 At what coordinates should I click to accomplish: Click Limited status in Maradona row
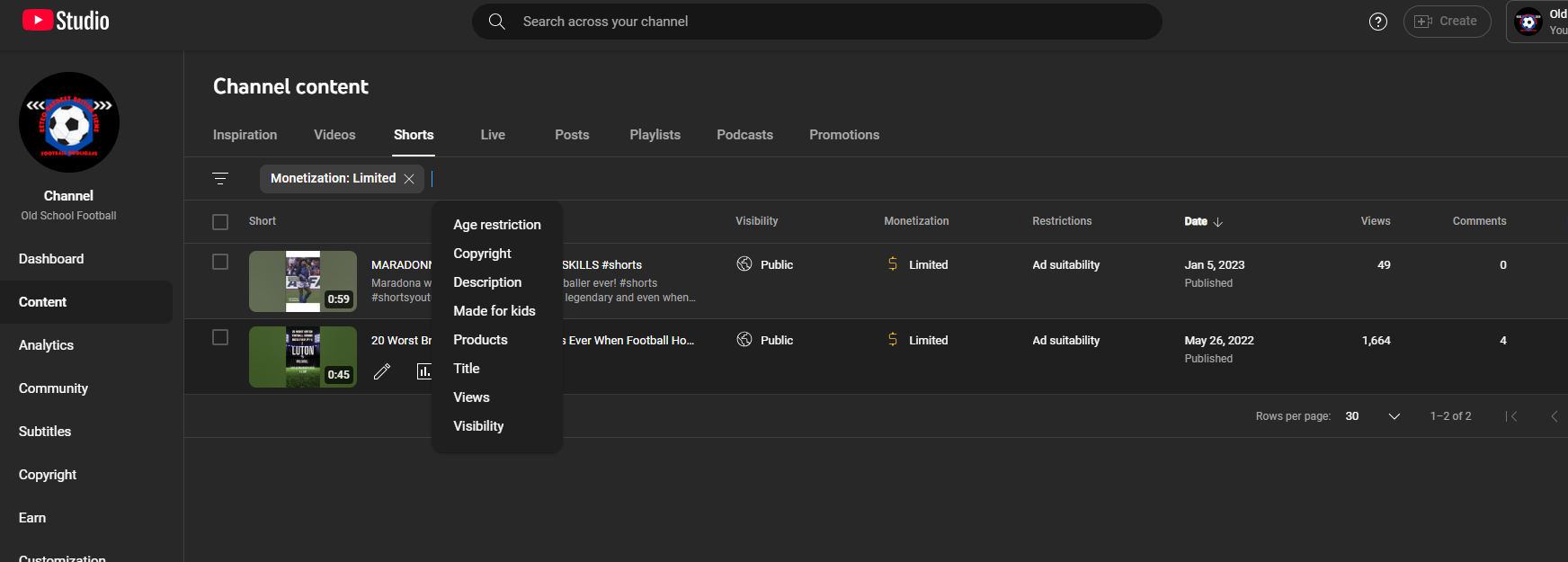pos(929,264)
